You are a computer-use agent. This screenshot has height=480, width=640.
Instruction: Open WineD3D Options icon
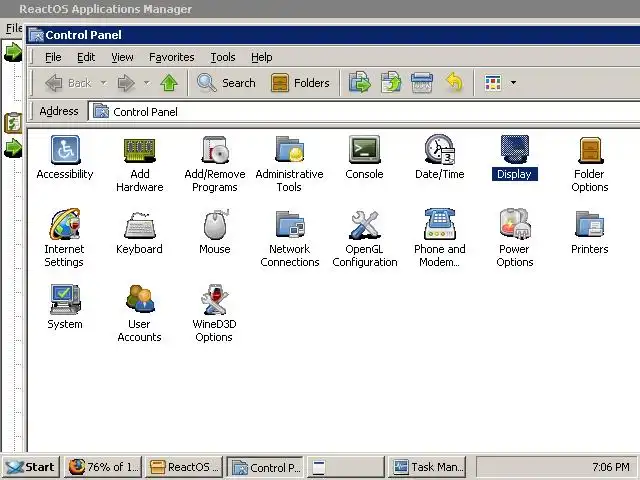point(215,313)
